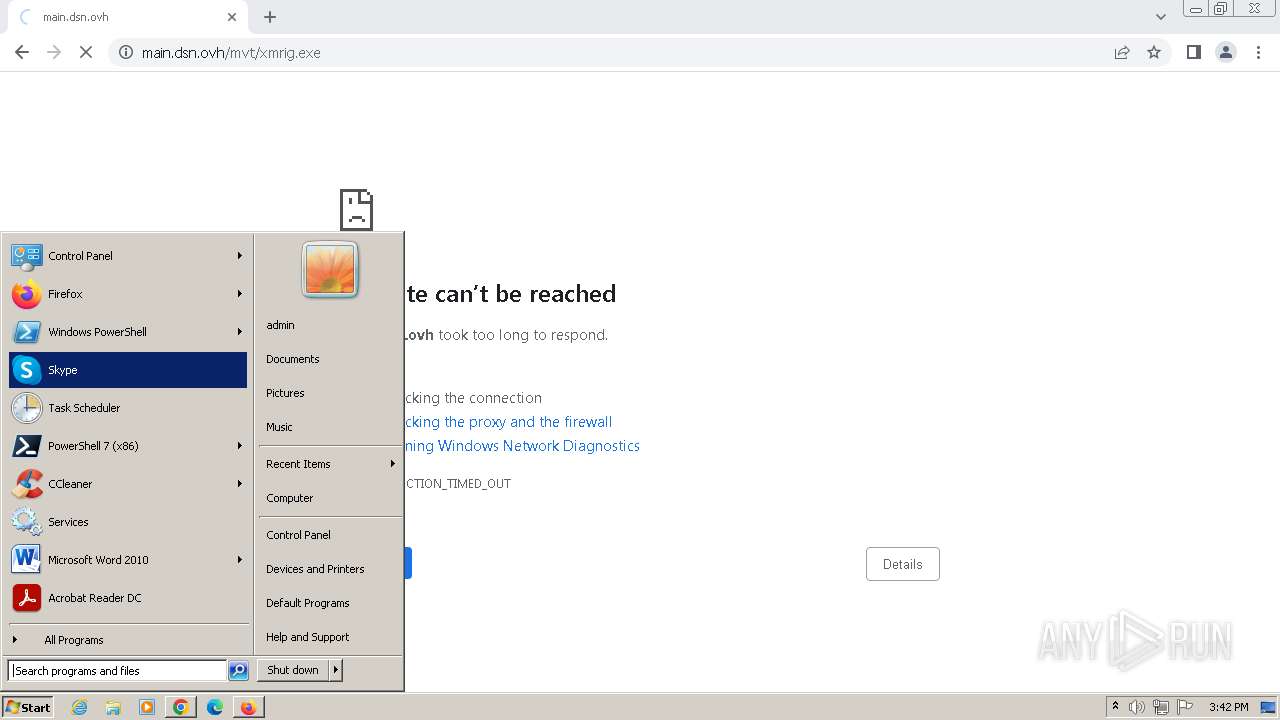Screen dimensions: 1280x720
Task: Launch Skype from the Start menu
Action: (128, 370)
